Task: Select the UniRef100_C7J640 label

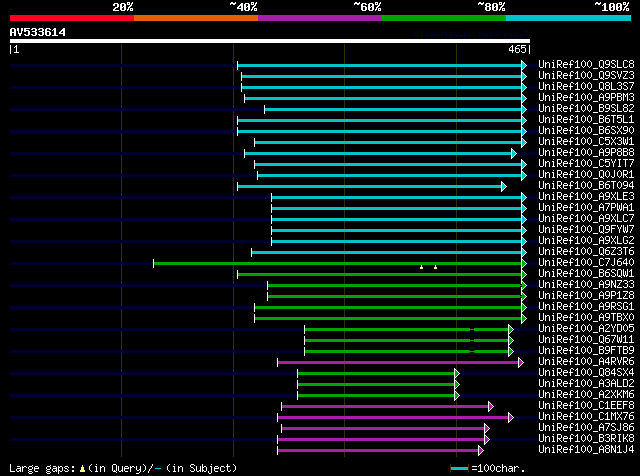Action: (x=586, y=262)
